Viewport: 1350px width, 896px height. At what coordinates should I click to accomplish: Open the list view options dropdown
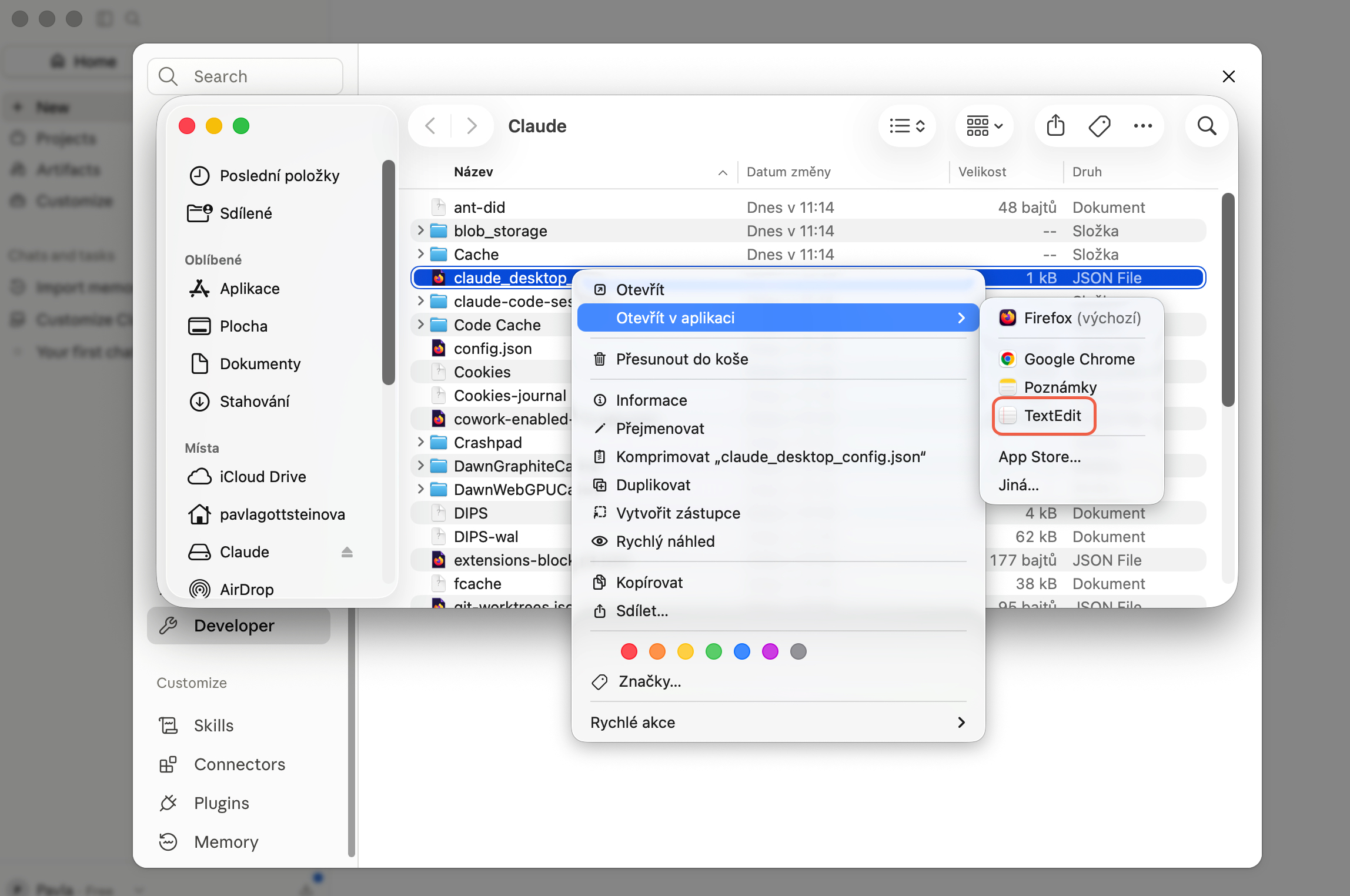(907, 126)
